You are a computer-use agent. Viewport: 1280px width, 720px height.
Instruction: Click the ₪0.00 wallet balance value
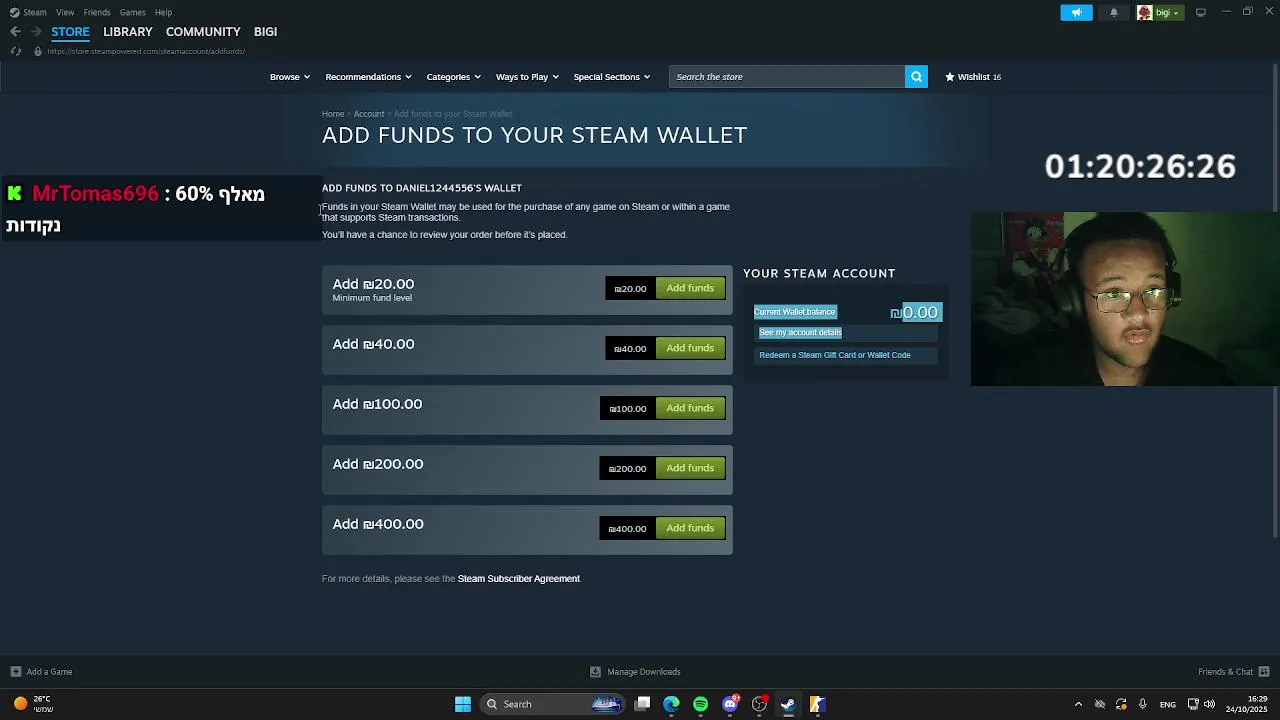pyautogui.click(x=915, y=313)
